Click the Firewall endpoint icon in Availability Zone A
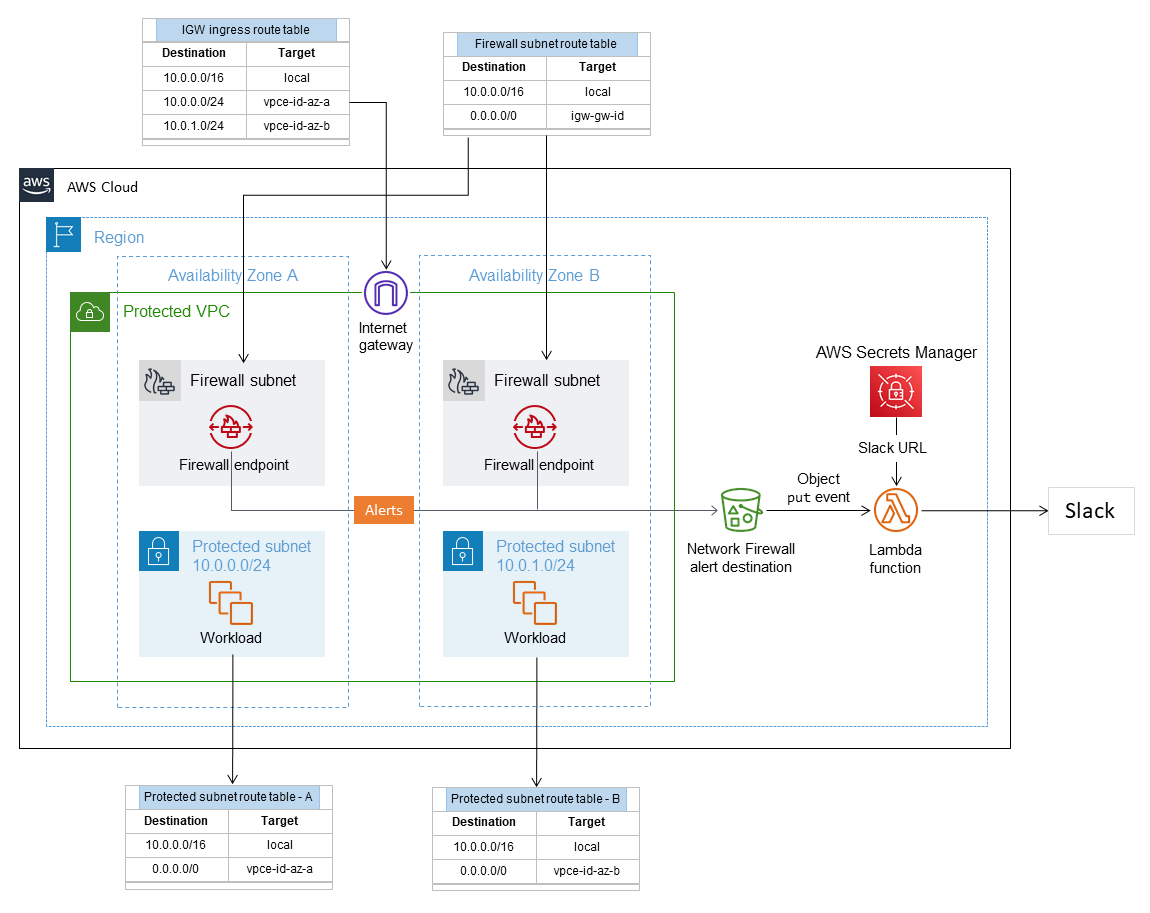The height and width of the screenshot is (913, 1150). pos(231,425)
